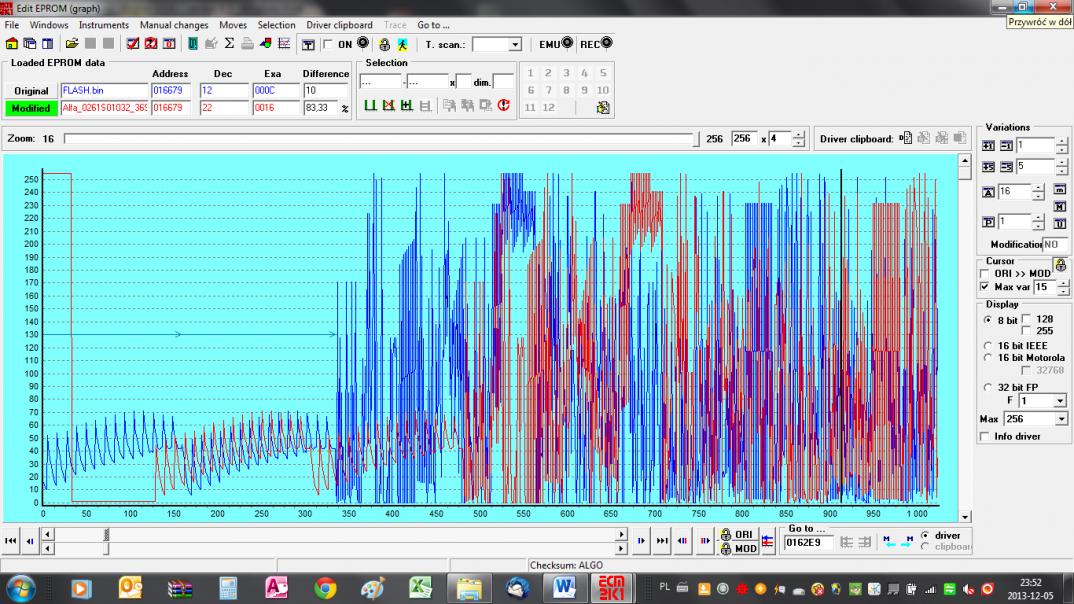Open Google Chrome from the taskbar
The image size is (1074, 604).
(x=325, y=588)
